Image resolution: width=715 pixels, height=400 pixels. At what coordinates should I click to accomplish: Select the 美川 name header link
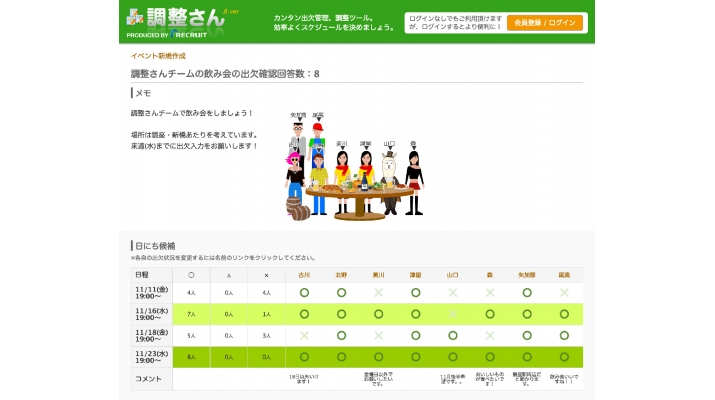click(378, 274)
